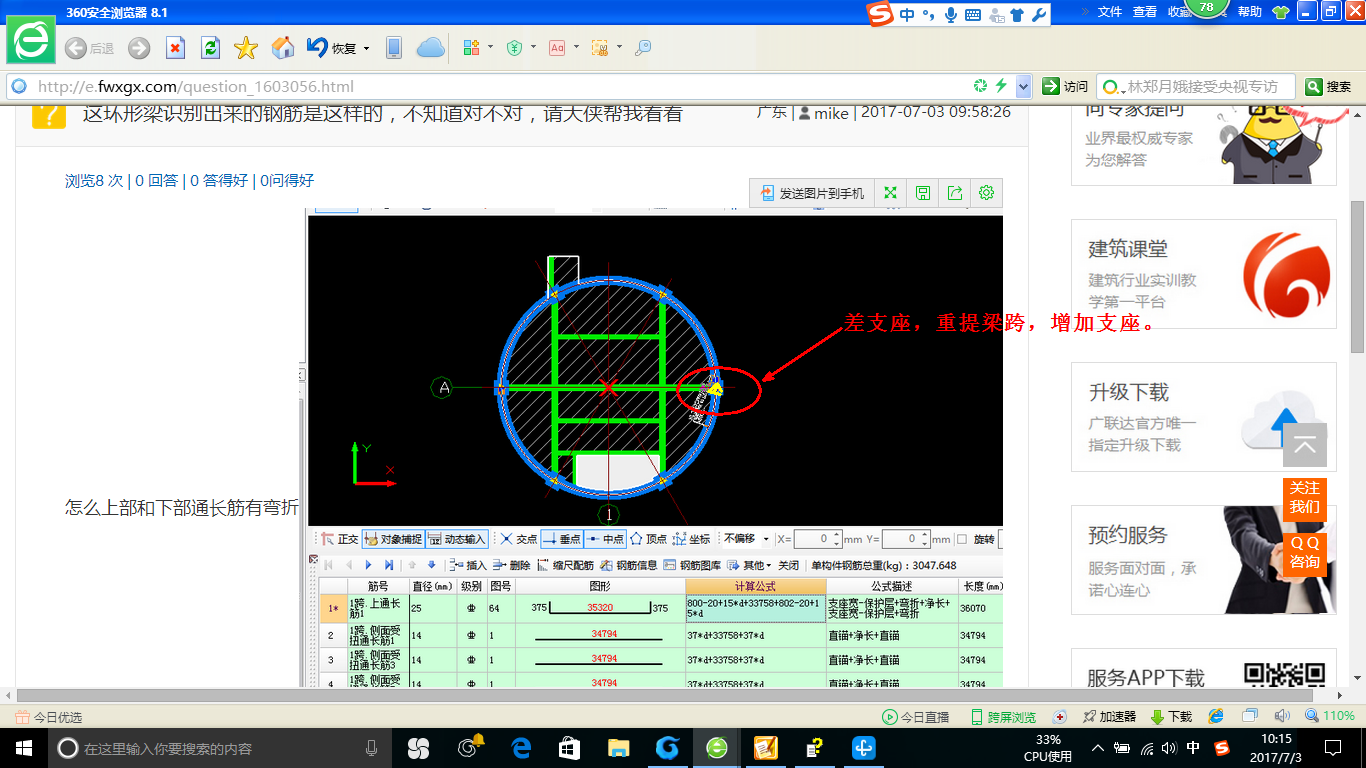Click the 跨屏浏览 status bar item
1366x768 pixels.
tap(1004, 717)
